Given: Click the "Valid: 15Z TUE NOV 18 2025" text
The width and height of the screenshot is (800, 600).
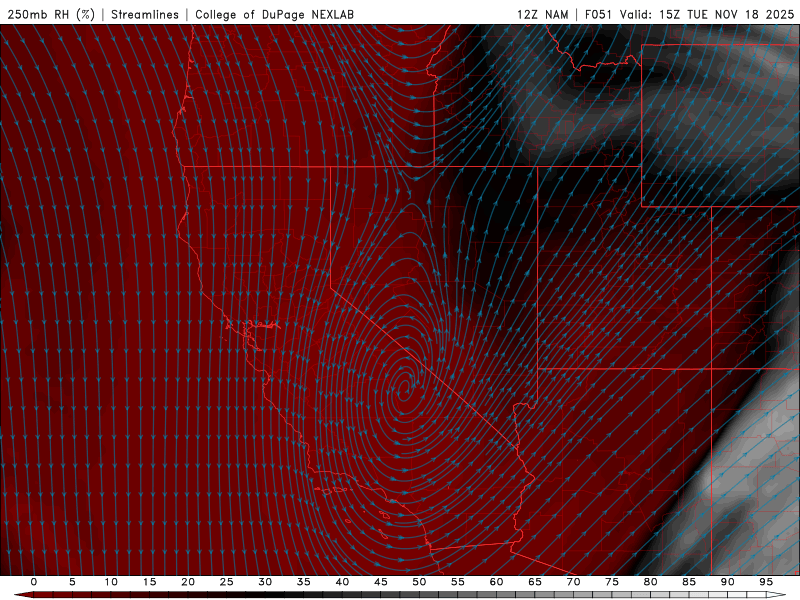Looking at the screenshot, I should (707, 14).
